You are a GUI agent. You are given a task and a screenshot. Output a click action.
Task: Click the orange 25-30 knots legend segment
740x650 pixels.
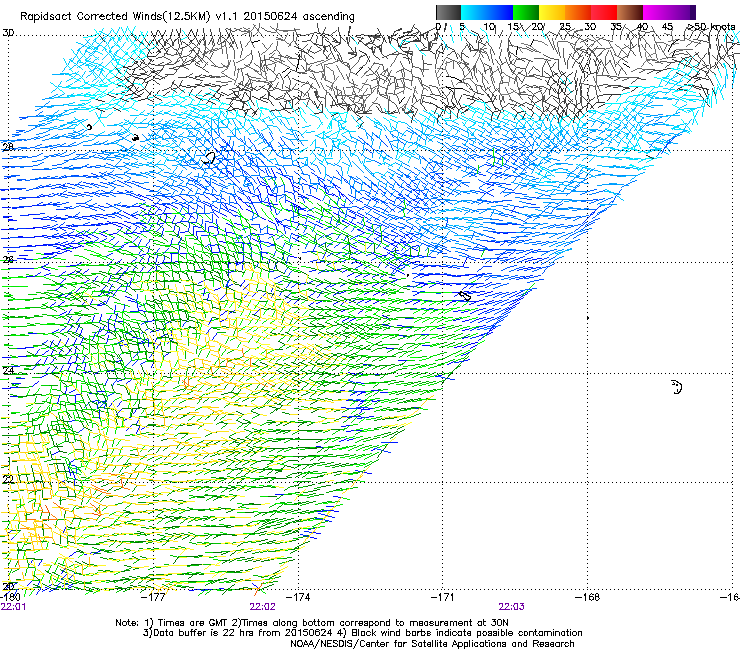click(x=578, y=13)
